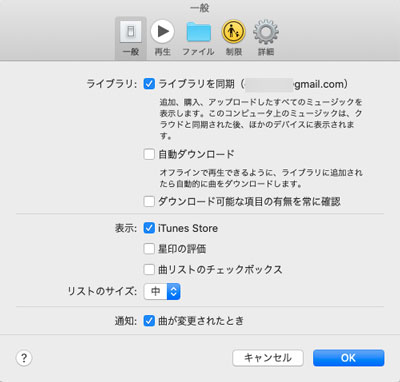Click the リストのサイズ: label

point(102,291)
